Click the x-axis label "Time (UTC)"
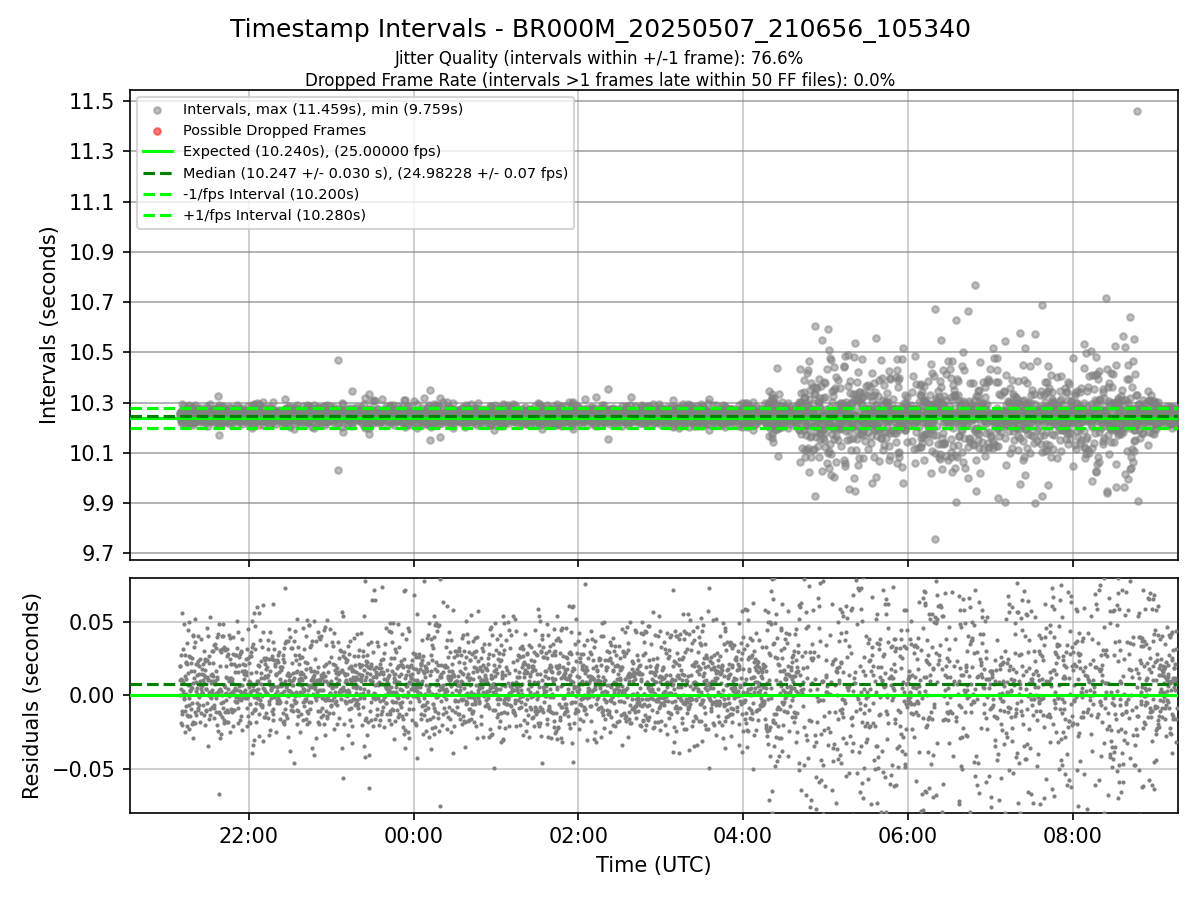 (x=653, y=865)
